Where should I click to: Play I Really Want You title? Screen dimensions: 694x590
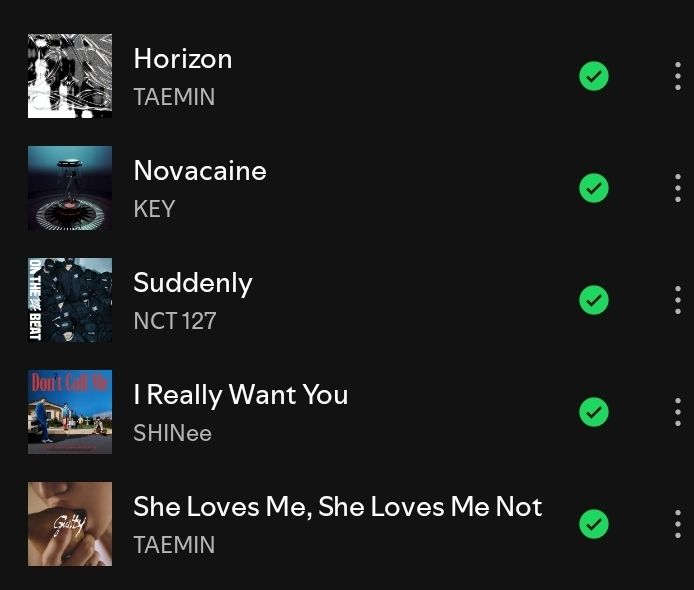coord(241,395)
